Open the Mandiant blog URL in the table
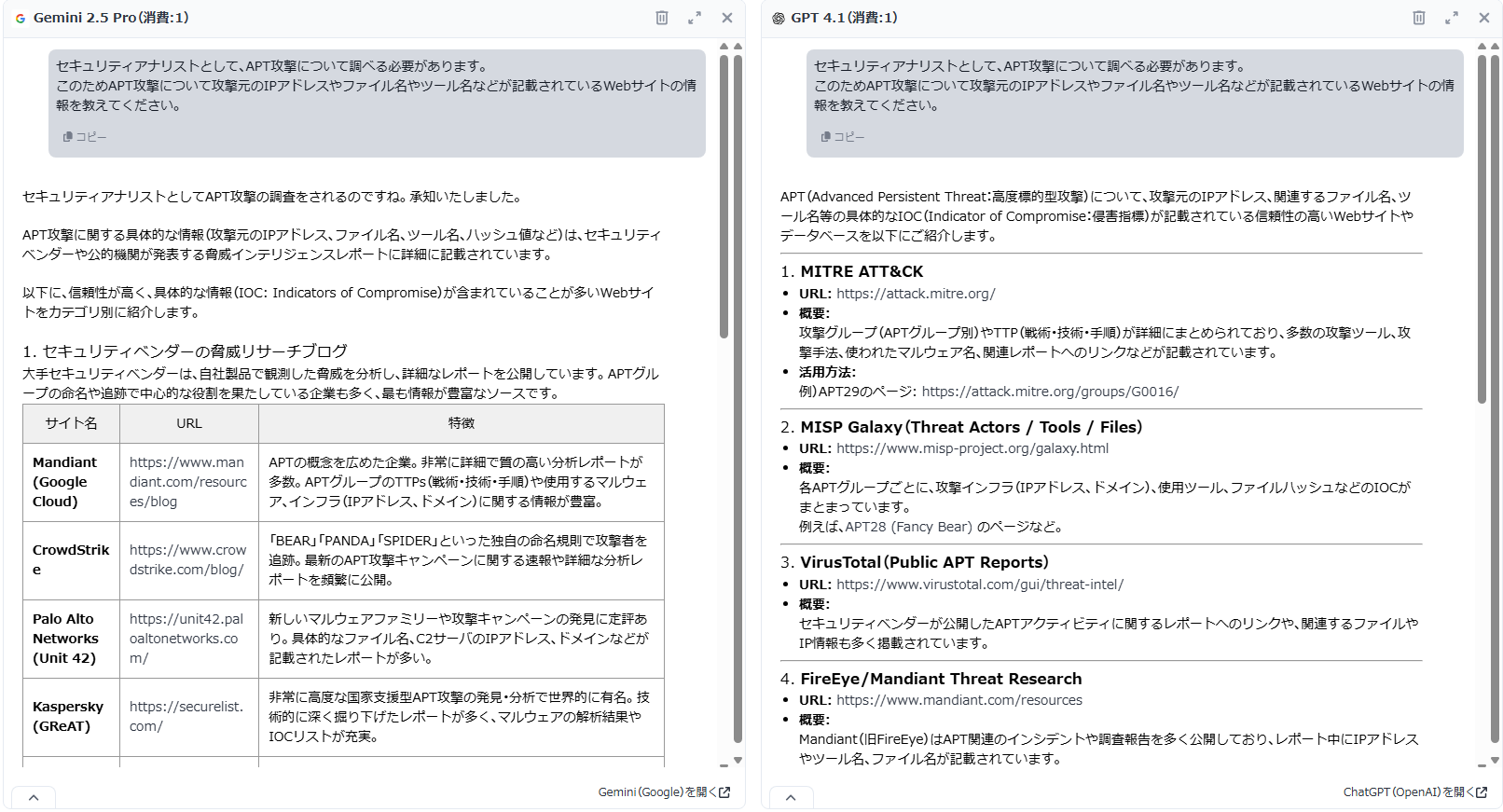 pos(187,482)
